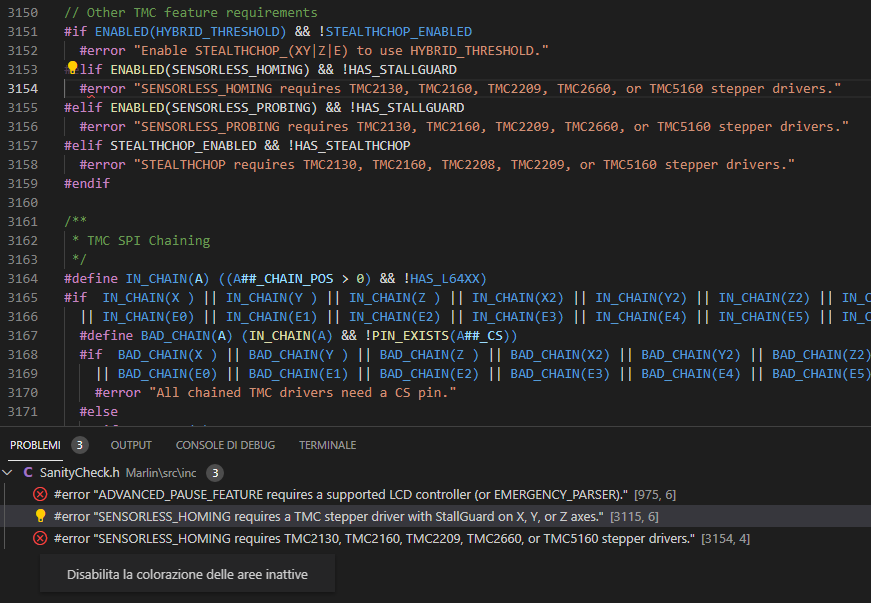Open the OUTPUT panel tab
The height and width of the screenshot is (603, 871).
click(x=131, y=445)
